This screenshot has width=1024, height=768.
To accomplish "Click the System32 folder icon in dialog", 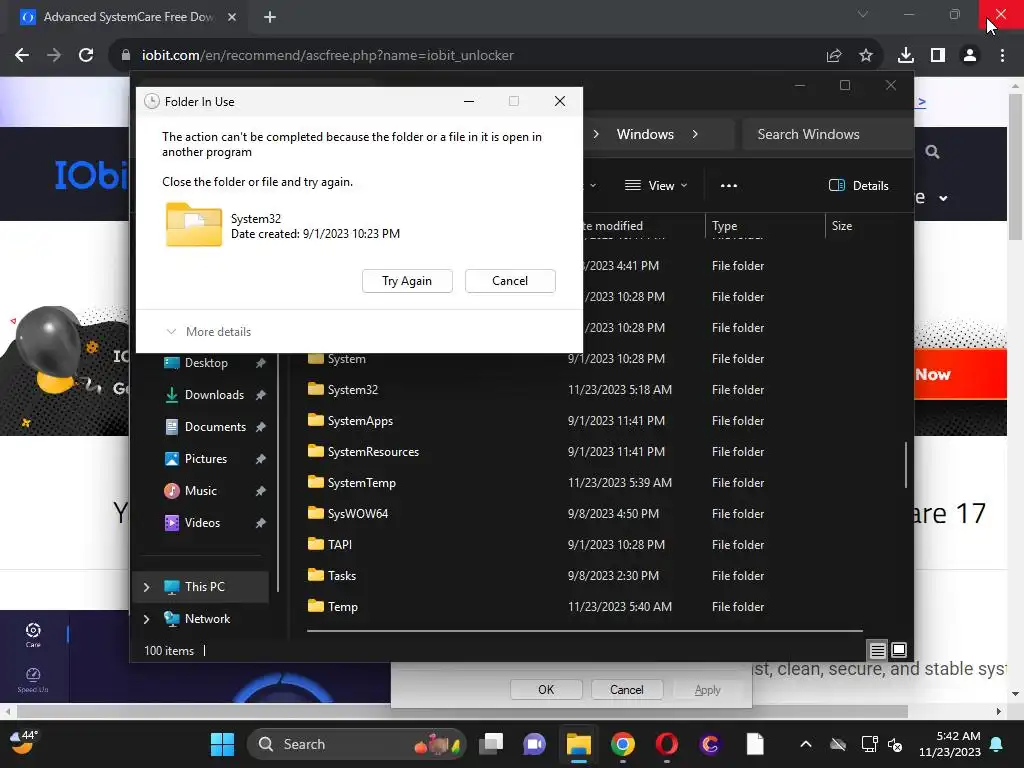I will (194, 225).
